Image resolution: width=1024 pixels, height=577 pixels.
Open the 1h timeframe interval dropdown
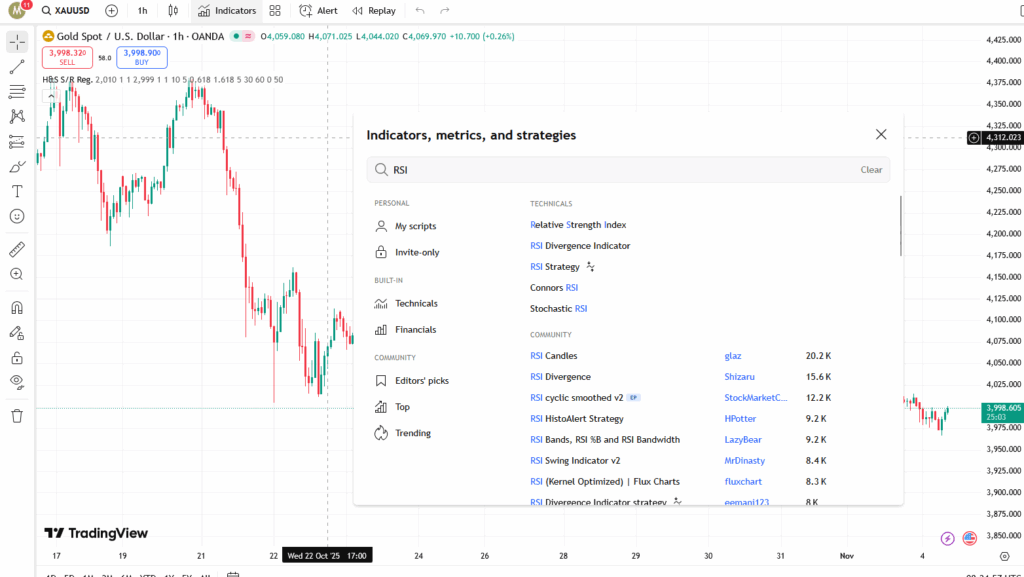pyautogui.click(x=143, y=11)
